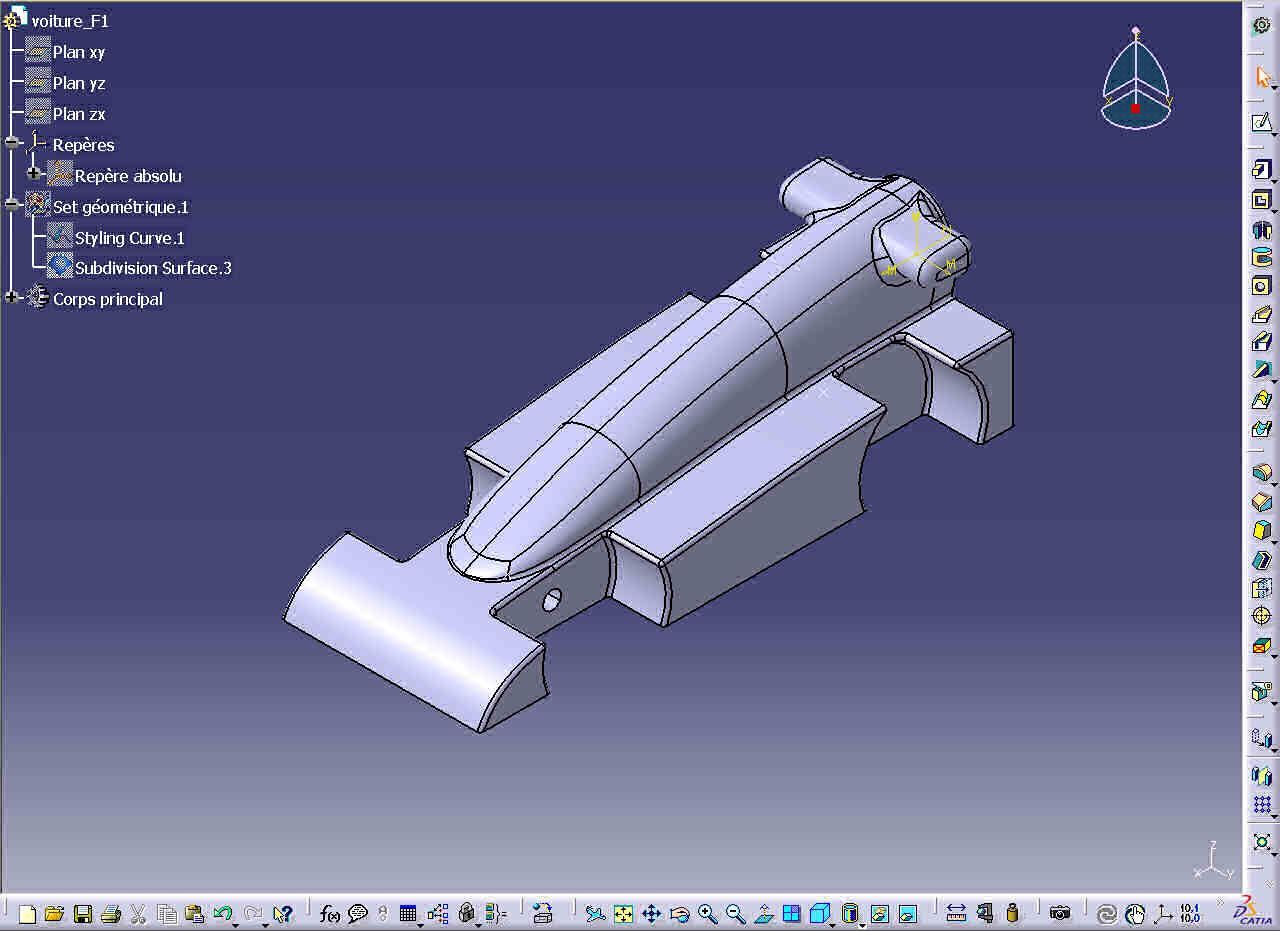This screenshot has height=931, width=1280.
Task: Select voiture_F1 root in tree
Action: 70,21
